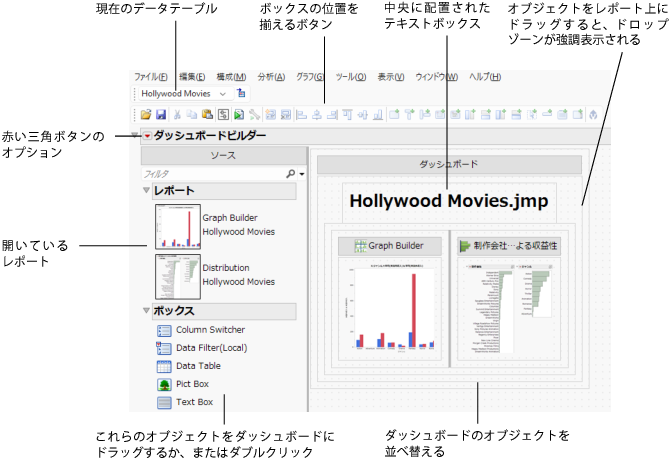
Task: Click the Pict Box label
Action: (193, 384)
